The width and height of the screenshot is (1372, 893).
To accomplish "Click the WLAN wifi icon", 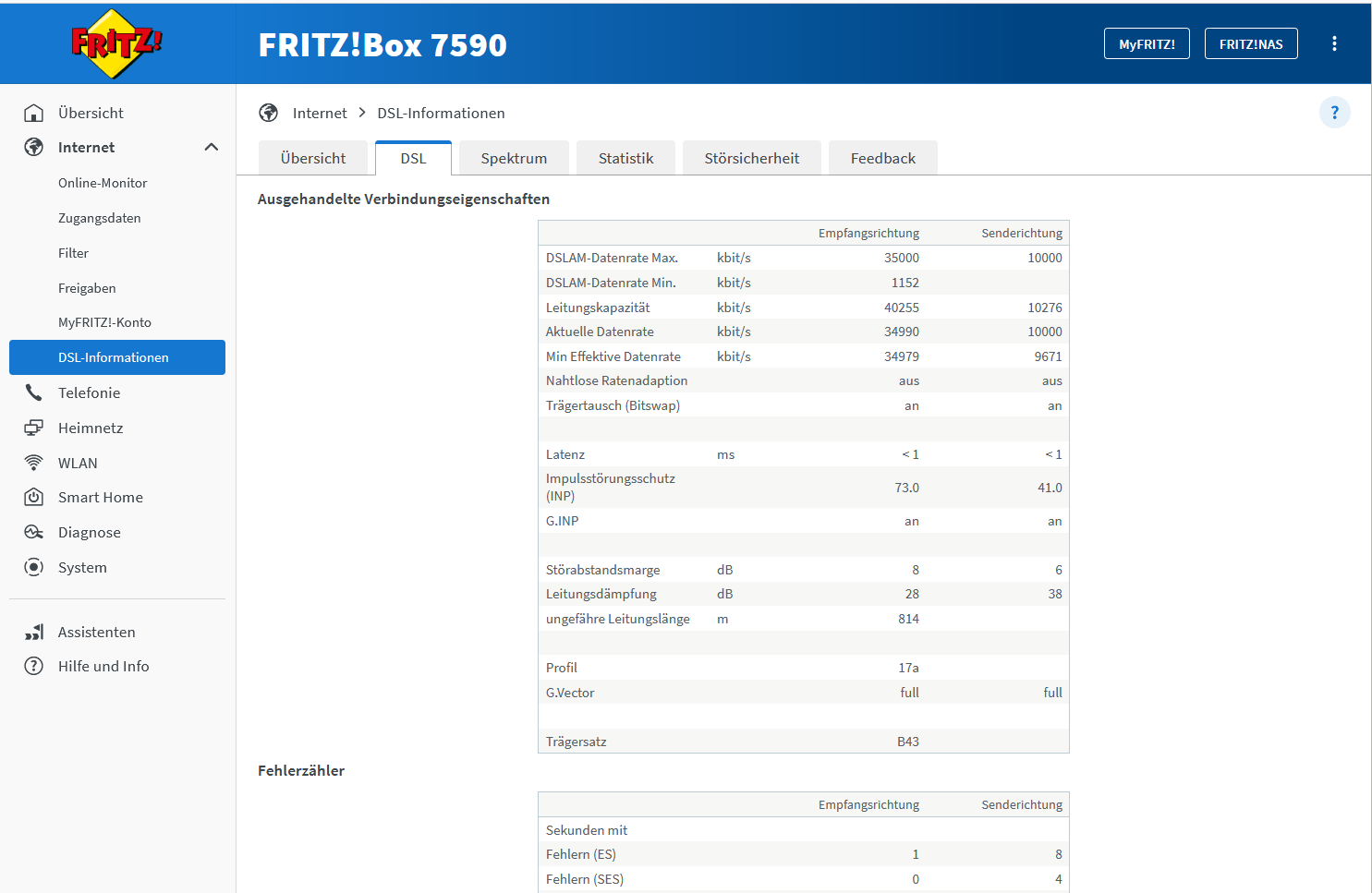I will (x=34, y=463).
